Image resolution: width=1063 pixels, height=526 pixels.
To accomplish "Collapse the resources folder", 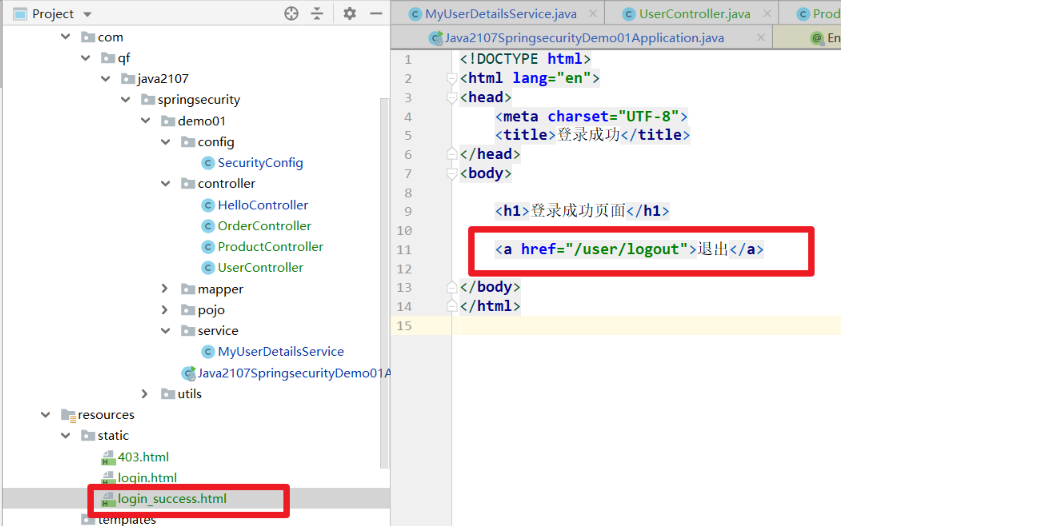I will click(45, 415).
